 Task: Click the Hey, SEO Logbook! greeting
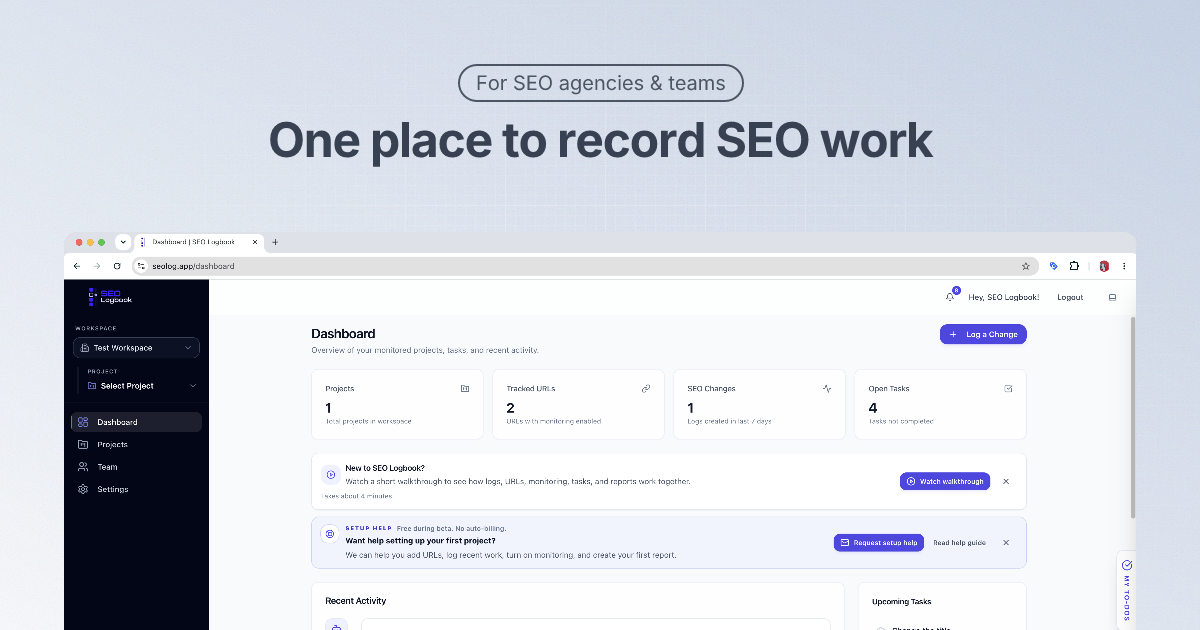pos(1004,297)
